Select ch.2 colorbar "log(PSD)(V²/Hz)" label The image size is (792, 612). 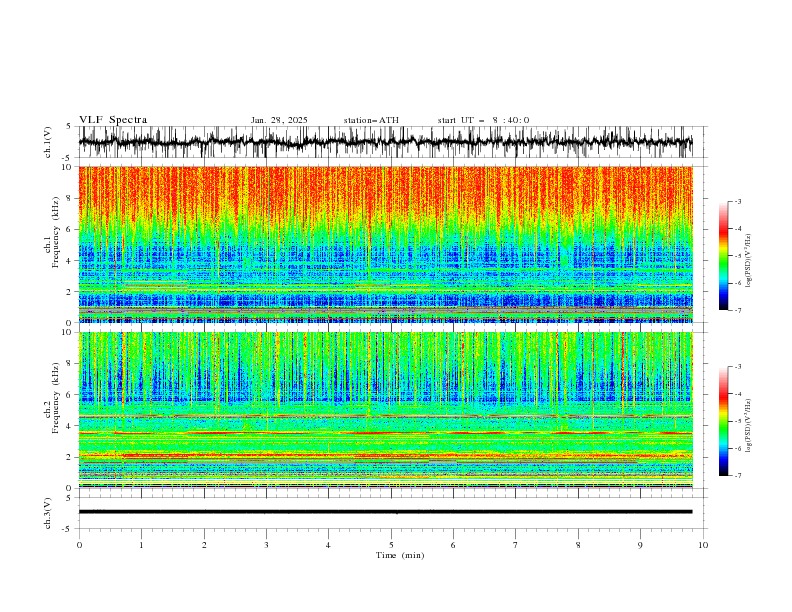point(749,426)
